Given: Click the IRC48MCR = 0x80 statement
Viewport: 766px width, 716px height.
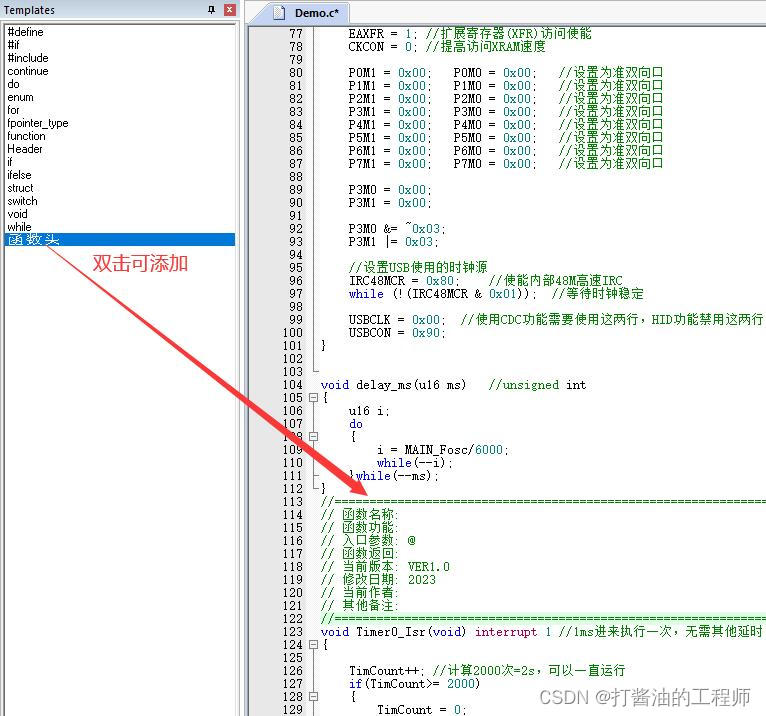Looking at the screenshot, I should (404, 281).
